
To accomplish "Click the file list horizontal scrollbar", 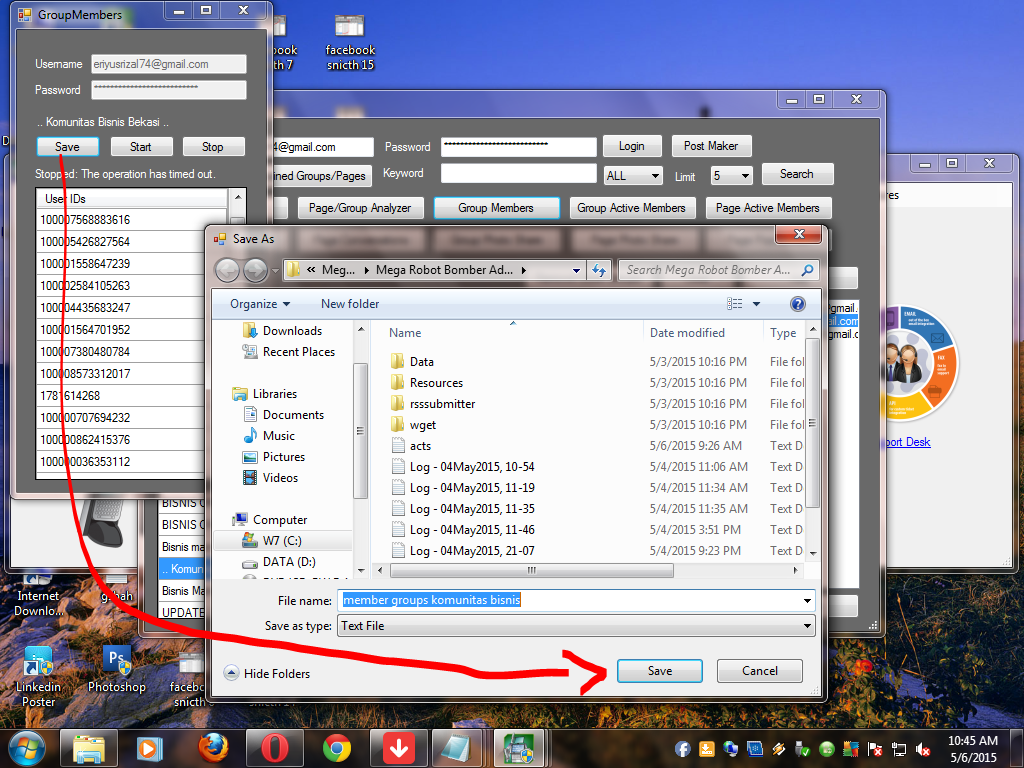I will [x=532, y=570].
